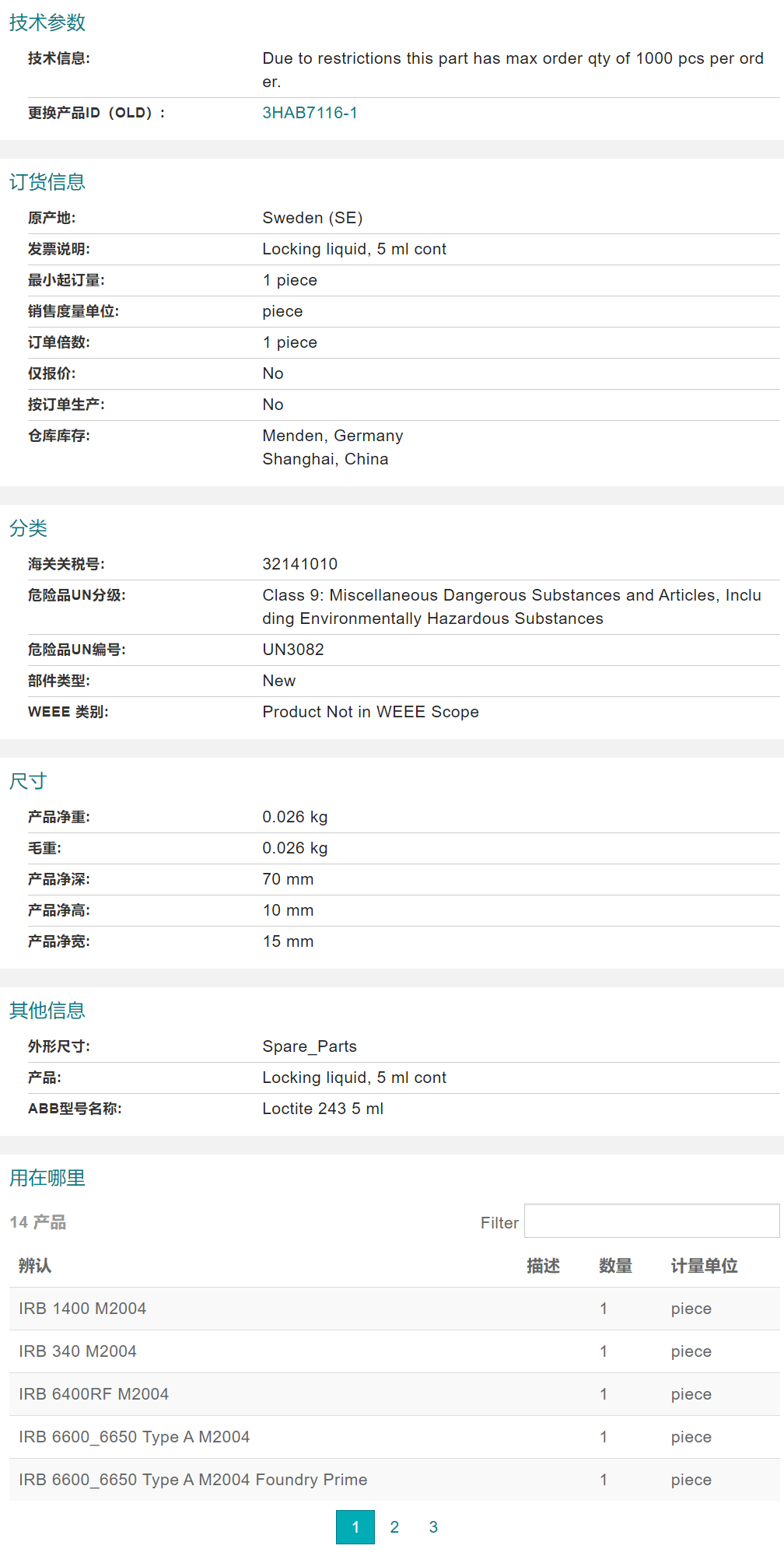Screen dimensions: 784x1563
Task: Sort table by 辨认 column header
Action: tap(35, 1266)
